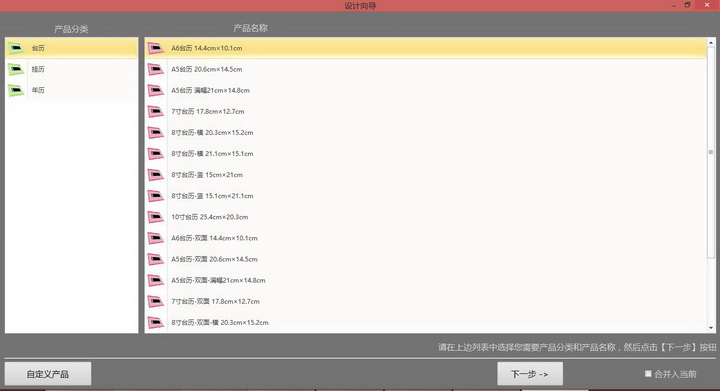Click the green icon beside 年历 category
720x391 pixels.
16,90
